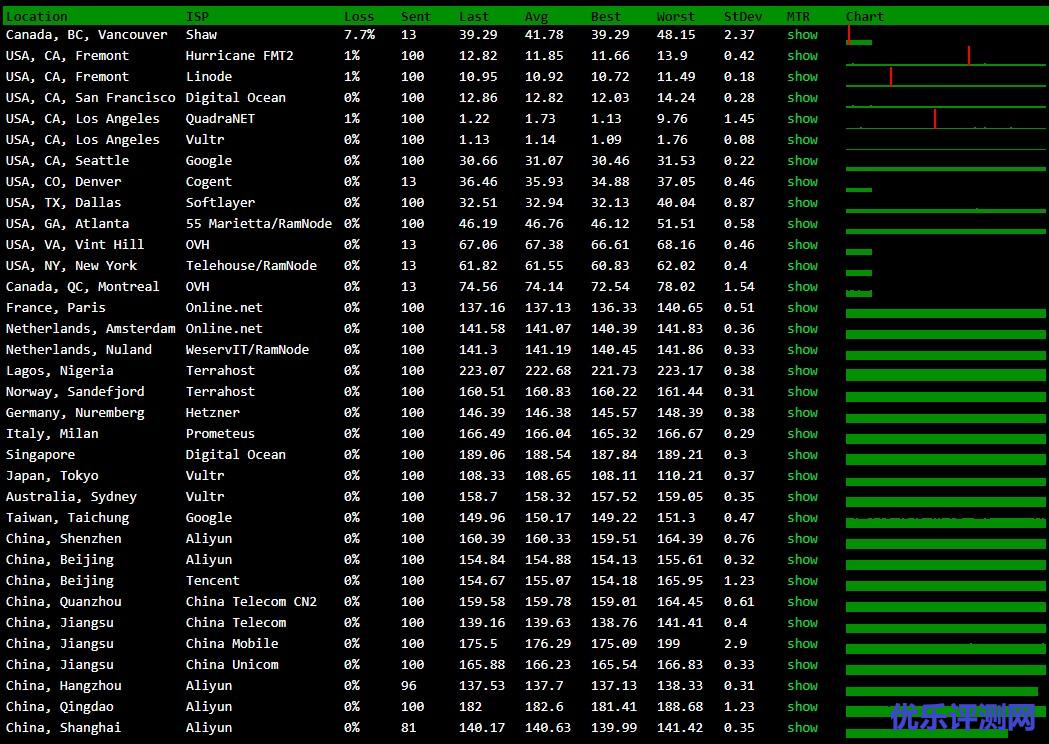Click the Sent column header
Viewport: 1049px width, 744px height.
pos(416,17)
